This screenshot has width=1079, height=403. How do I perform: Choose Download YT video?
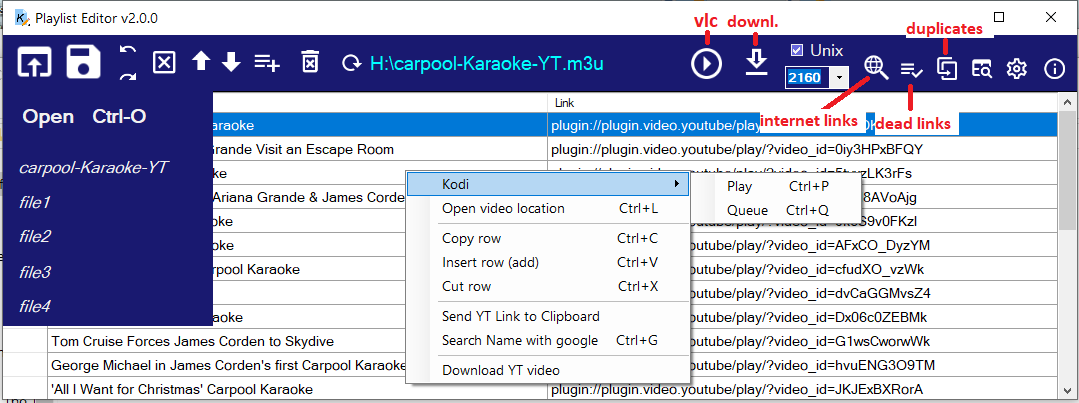point(548,370)
